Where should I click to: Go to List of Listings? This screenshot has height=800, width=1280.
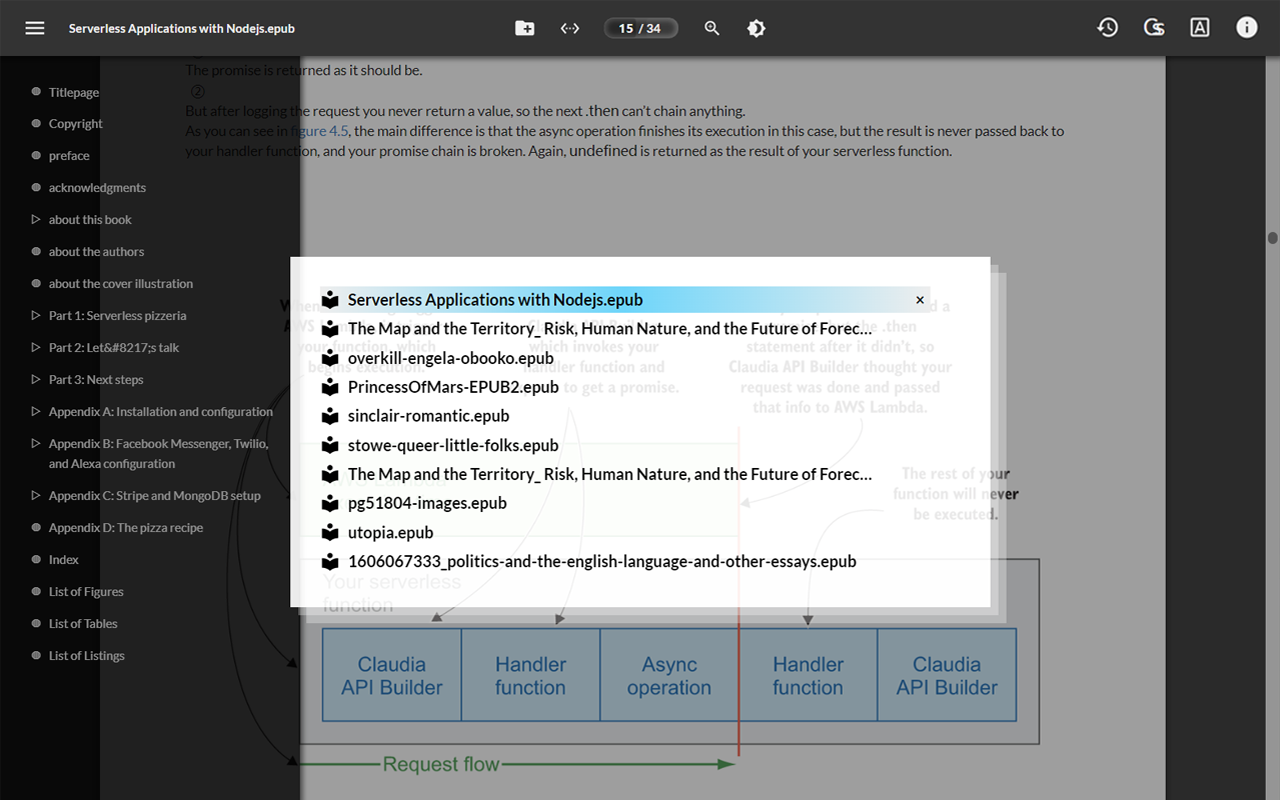click(x=87, y=656)
